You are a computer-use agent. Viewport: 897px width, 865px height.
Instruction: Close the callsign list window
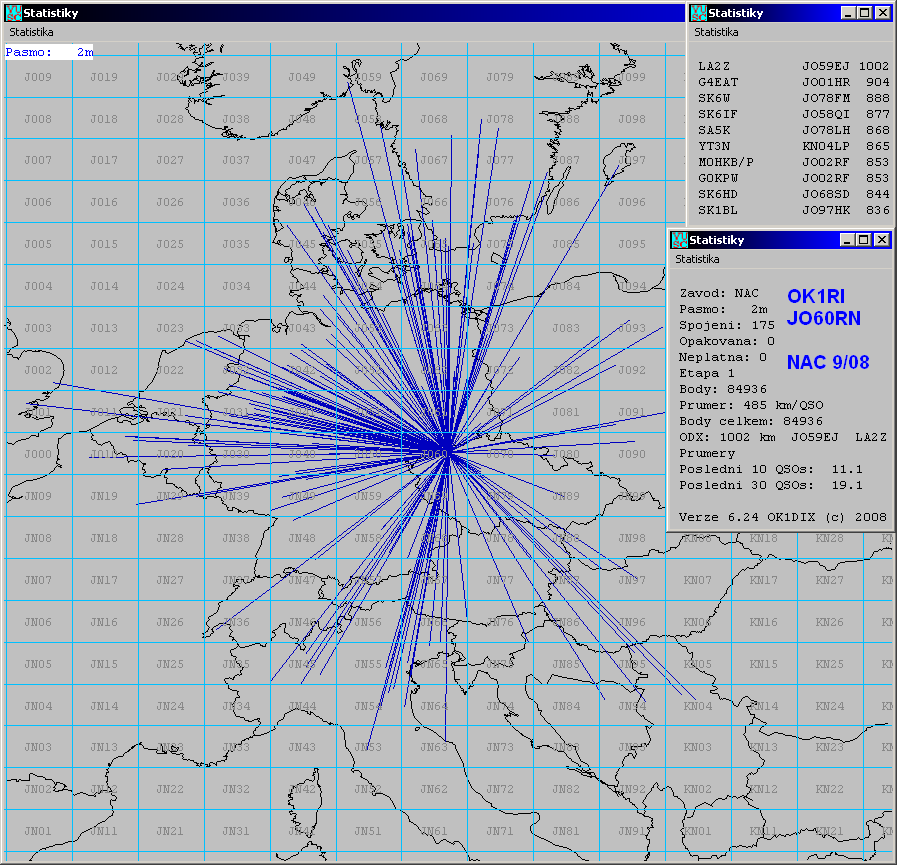[x=882, y=13]
